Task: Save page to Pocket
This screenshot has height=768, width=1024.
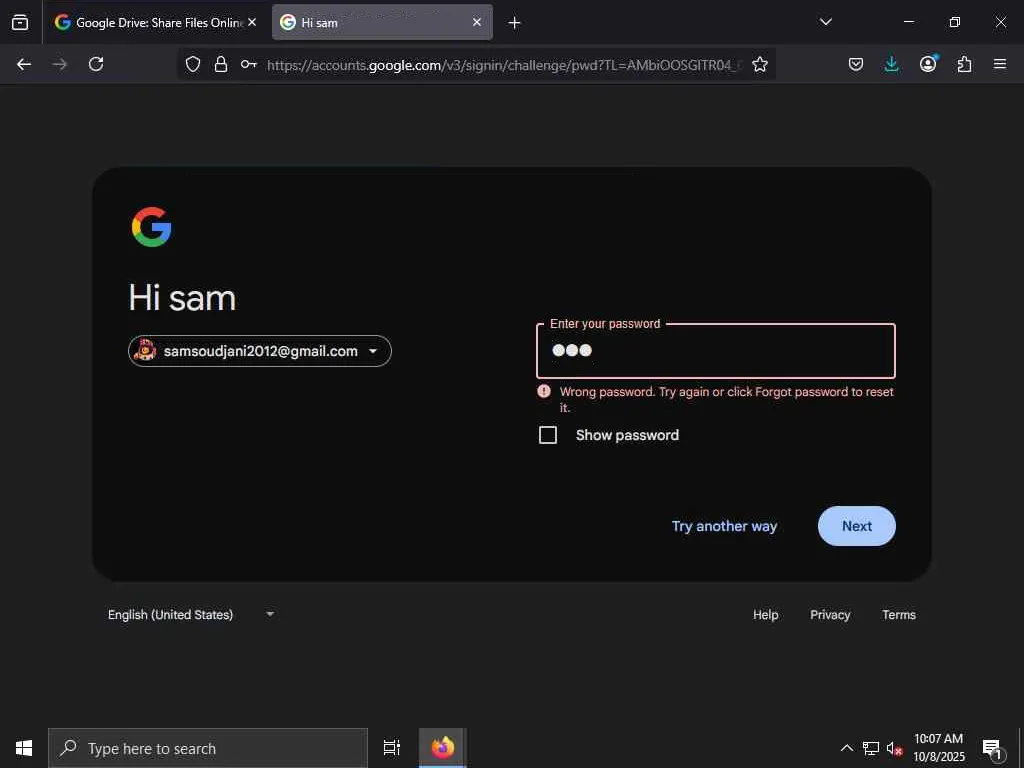Action: [x=856, y=64]
